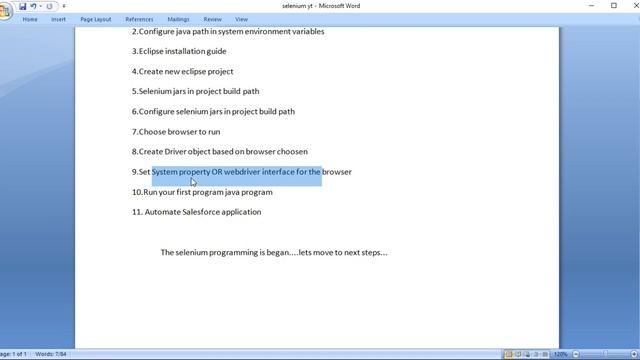Switch to Web Layout view

527,354
